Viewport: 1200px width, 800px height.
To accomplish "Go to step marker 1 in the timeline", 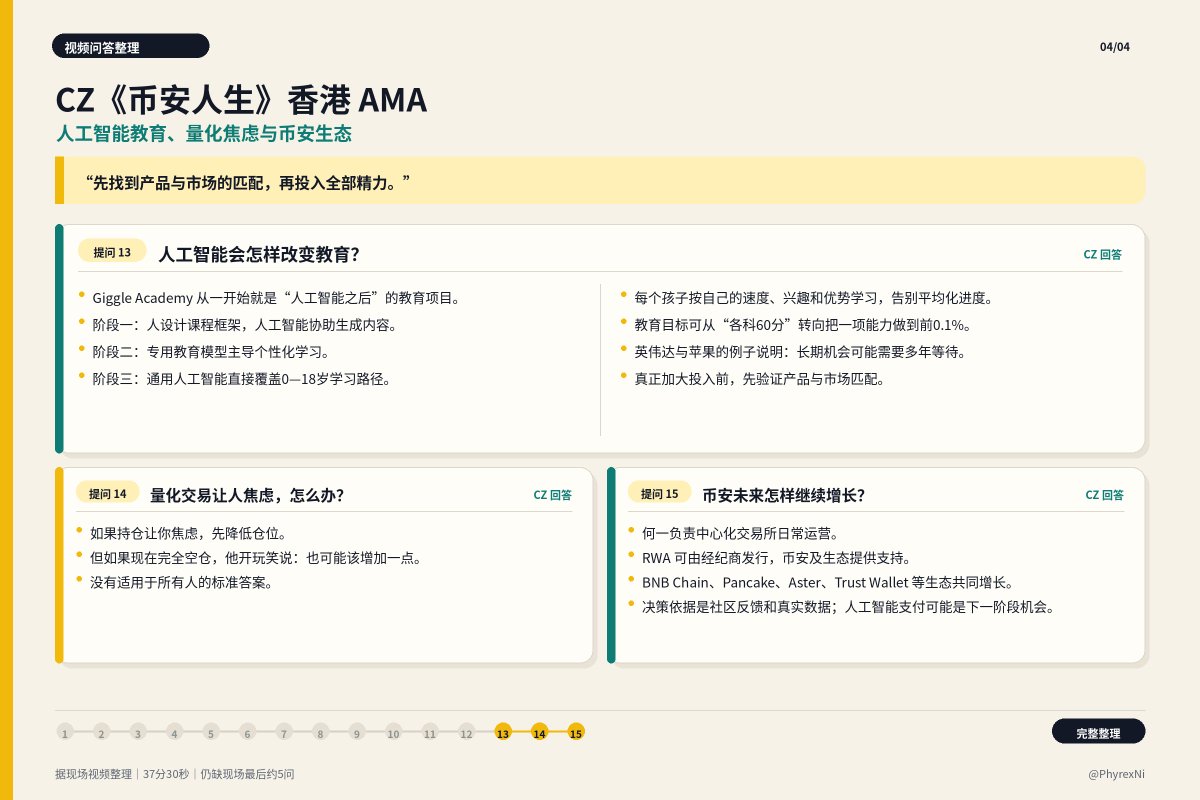I will click(65, 732).
